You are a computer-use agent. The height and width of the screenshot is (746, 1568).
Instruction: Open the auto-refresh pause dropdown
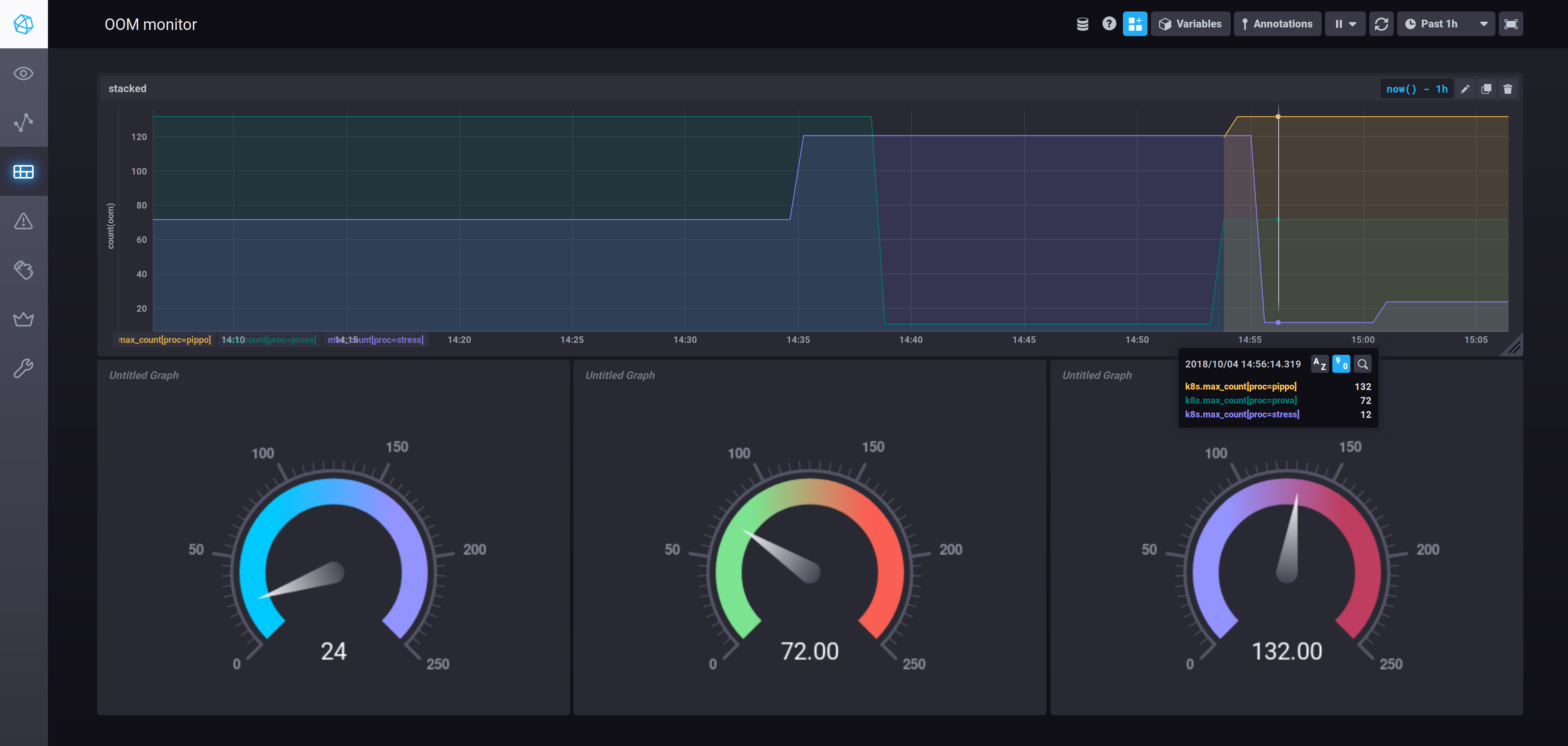pyautogui.click(x=1345, y=24)
